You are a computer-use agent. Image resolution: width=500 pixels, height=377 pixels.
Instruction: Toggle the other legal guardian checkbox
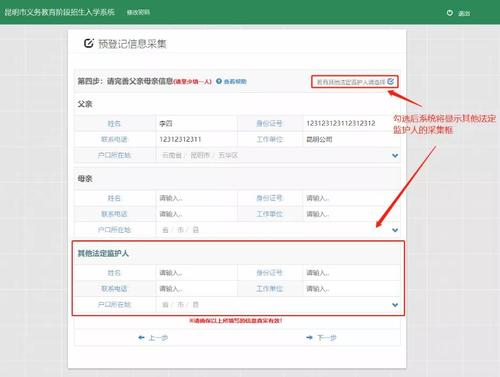click(391, 81)
